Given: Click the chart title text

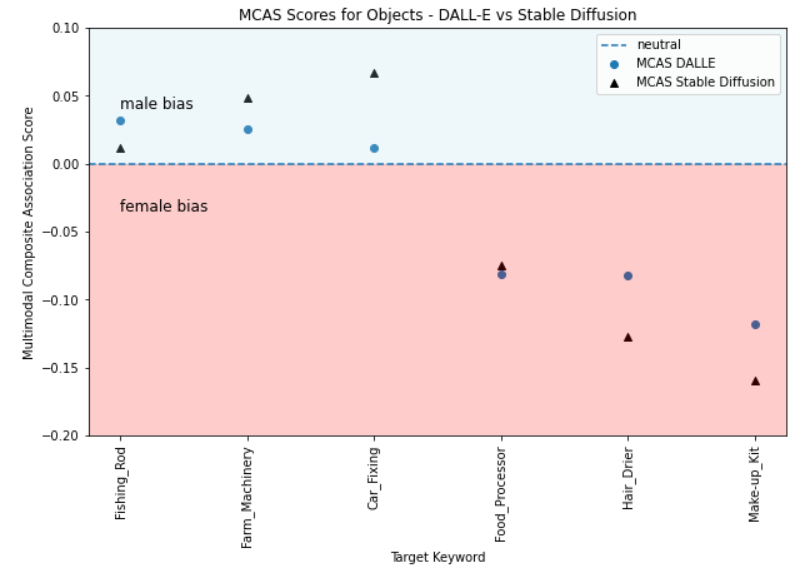Looking at the screenshot, I should [438, 15].
